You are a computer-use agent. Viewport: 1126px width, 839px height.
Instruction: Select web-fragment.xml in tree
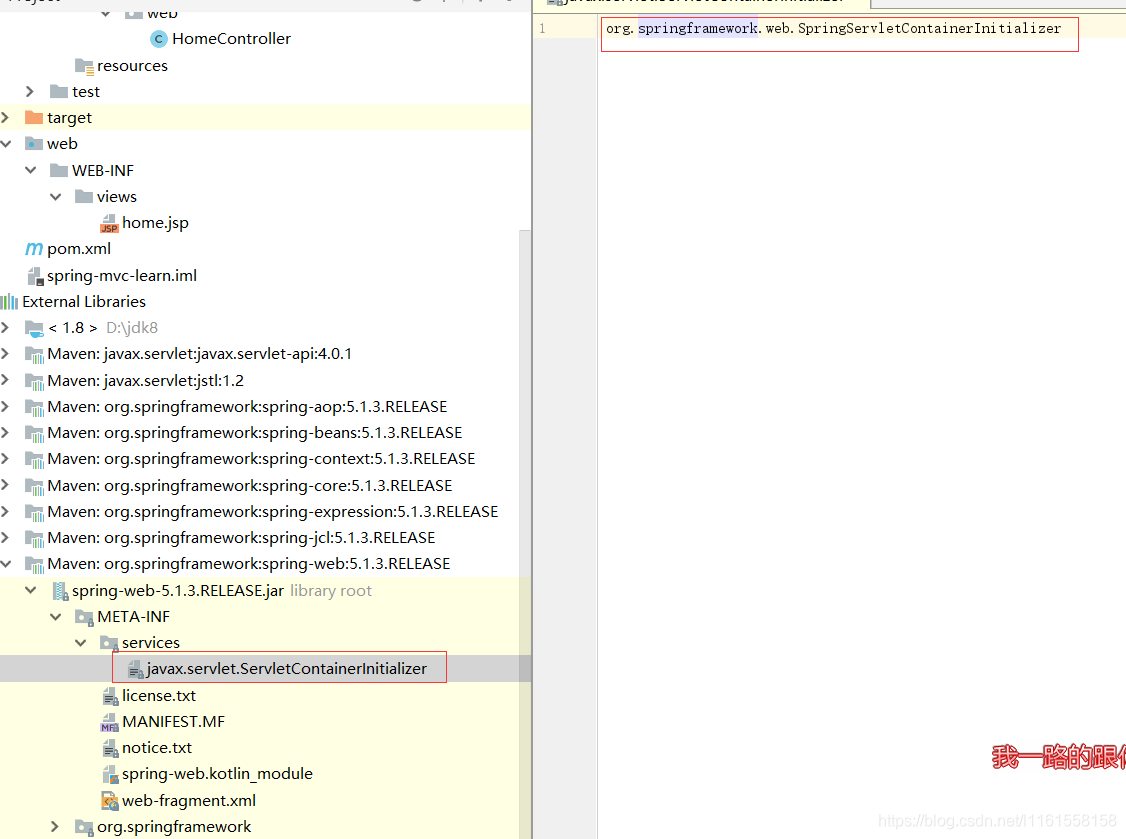189,800
